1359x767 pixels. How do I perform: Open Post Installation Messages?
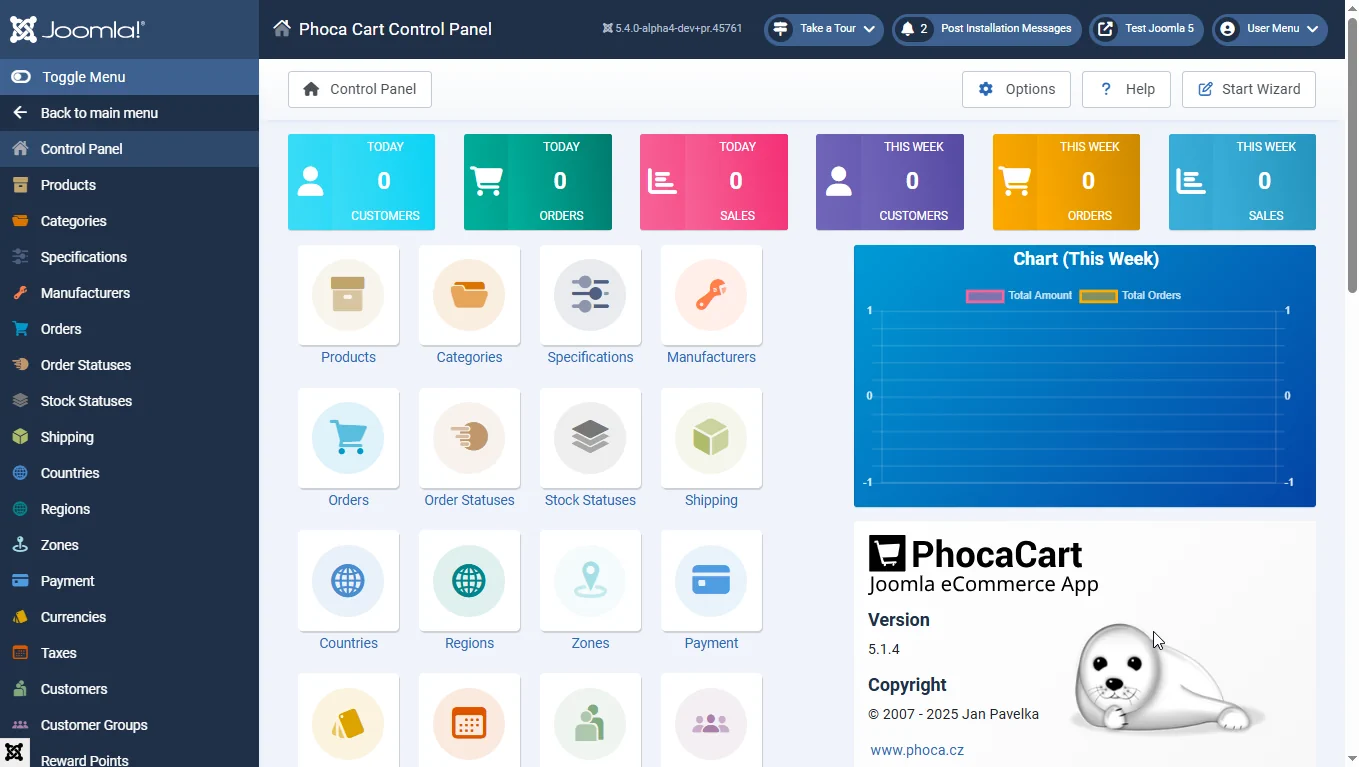point(987,29)
